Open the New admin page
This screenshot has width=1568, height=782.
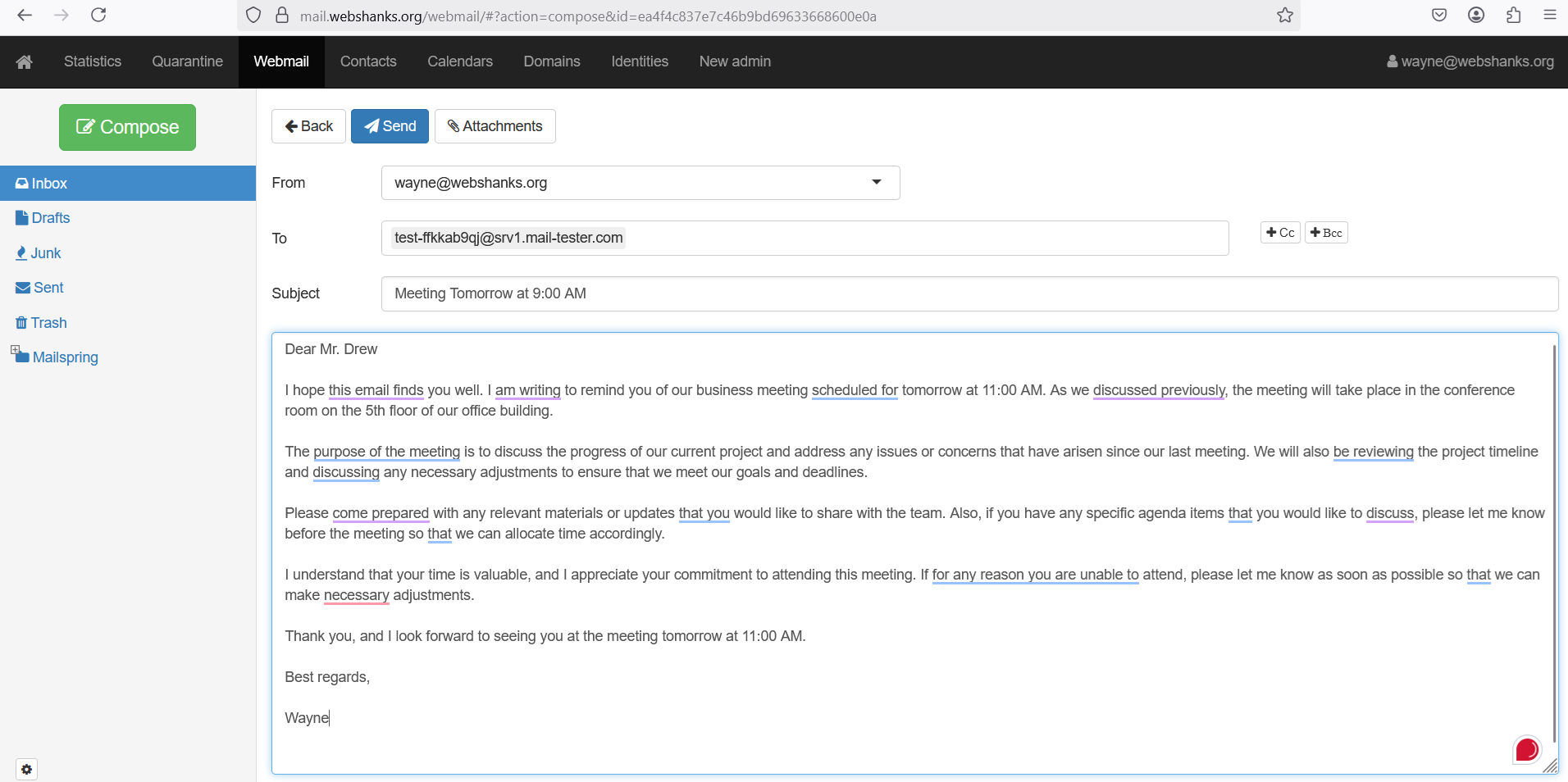point(735,61)
